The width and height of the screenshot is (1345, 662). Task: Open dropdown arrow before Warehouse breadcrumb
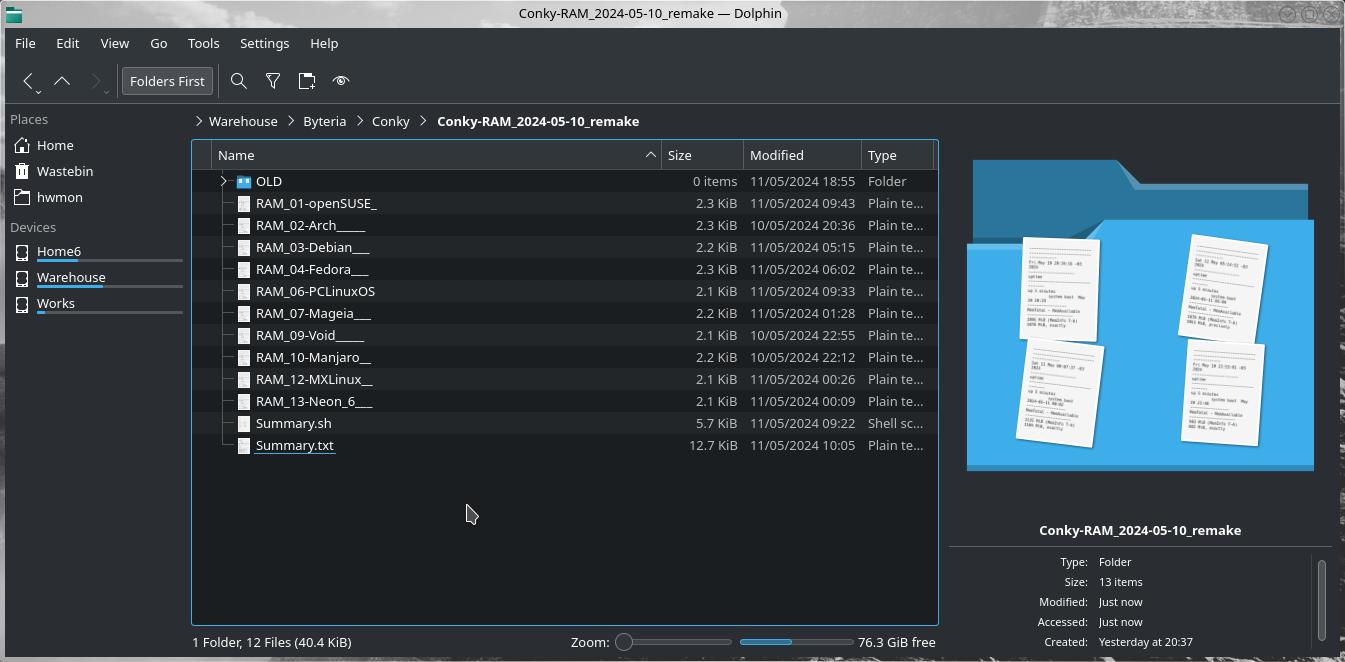200,121
